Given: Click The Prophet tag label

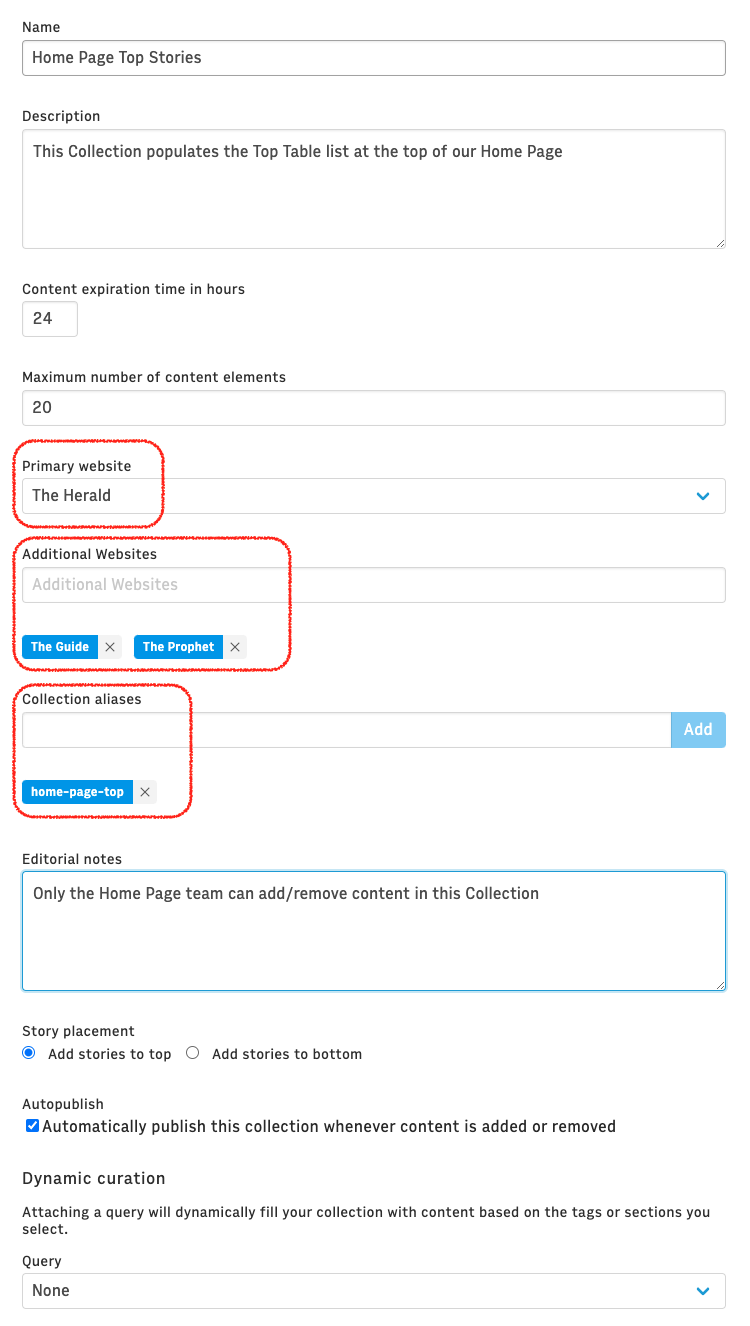Looking at the screenshot, I should click(178, 647).
